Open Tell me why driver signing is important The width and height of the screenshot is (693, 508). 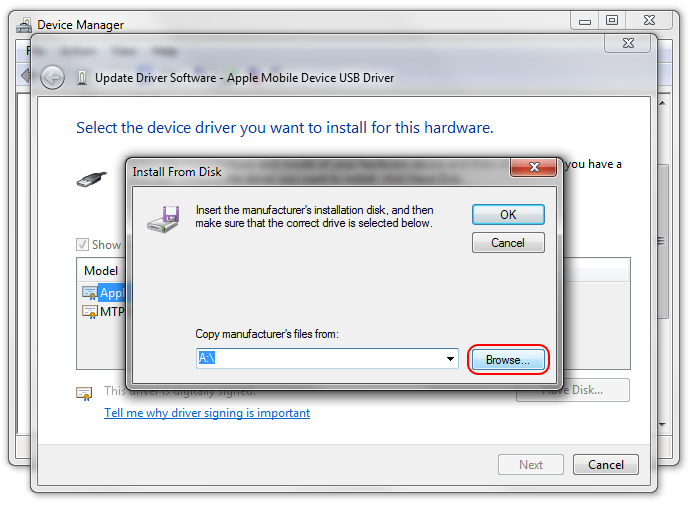207,413
